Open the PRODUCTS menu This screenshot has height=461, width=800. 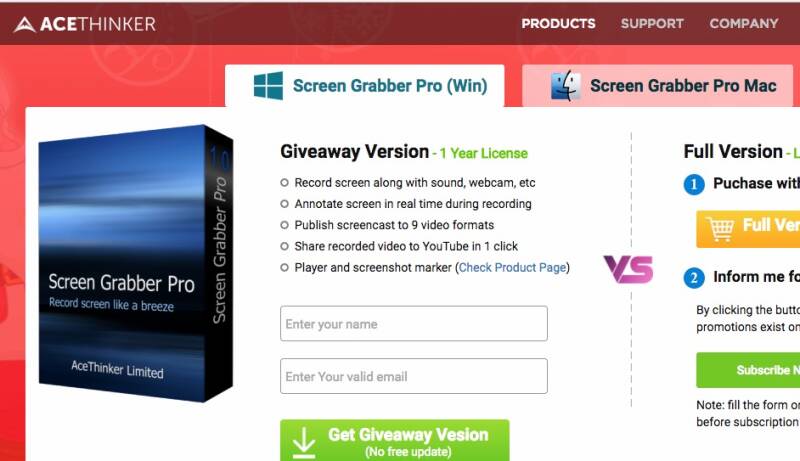[x=558, y=23]
